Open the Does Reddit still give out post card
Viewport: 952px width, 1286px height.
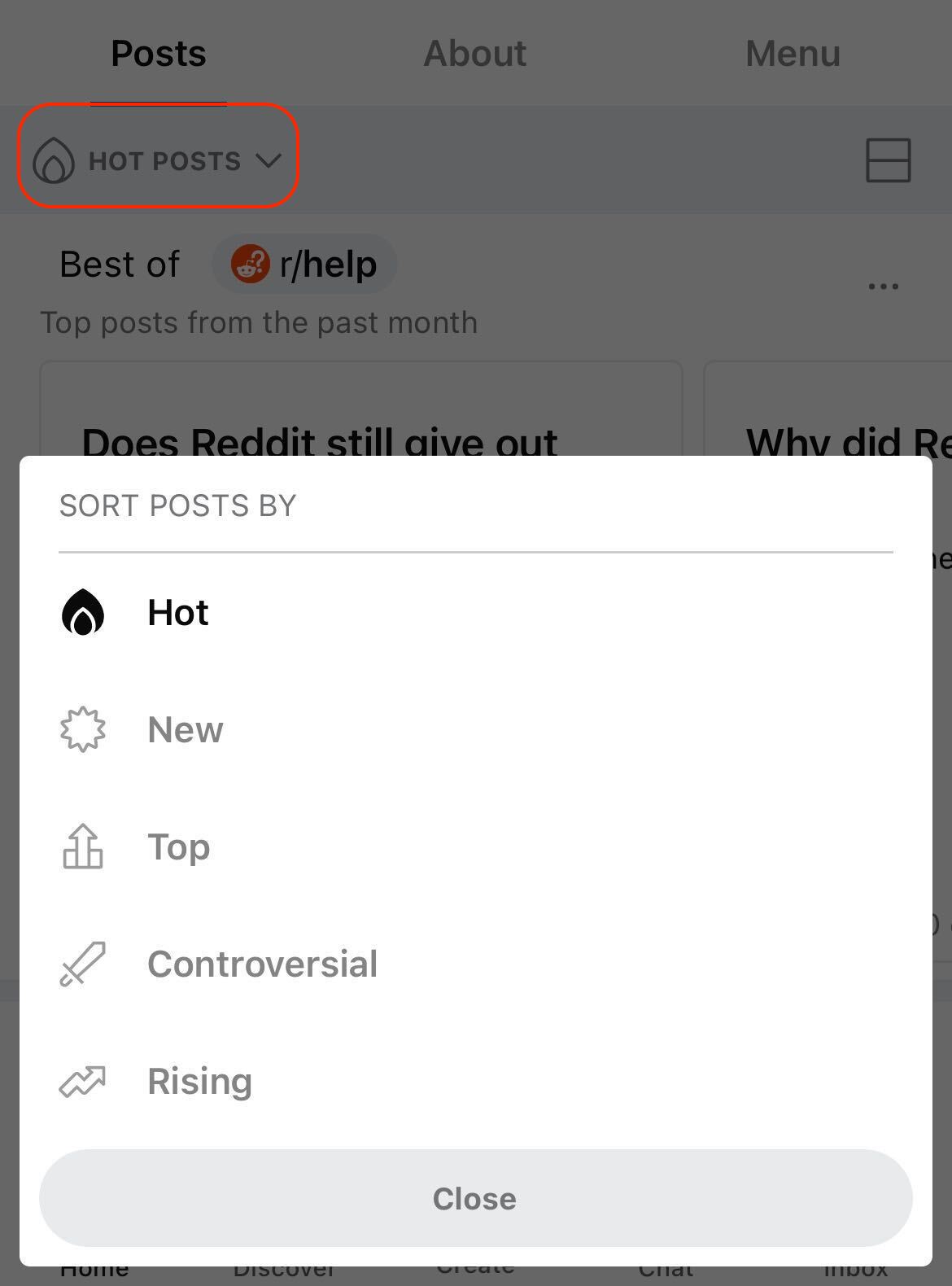pos(360,409)
